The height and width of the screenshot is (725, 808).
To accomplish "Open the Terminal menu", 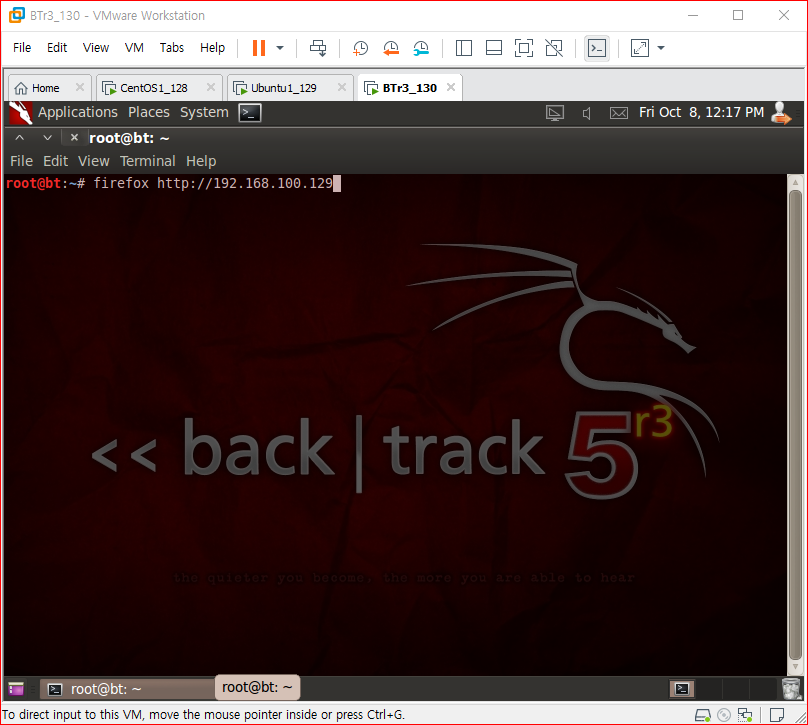I will pos(148,161).
